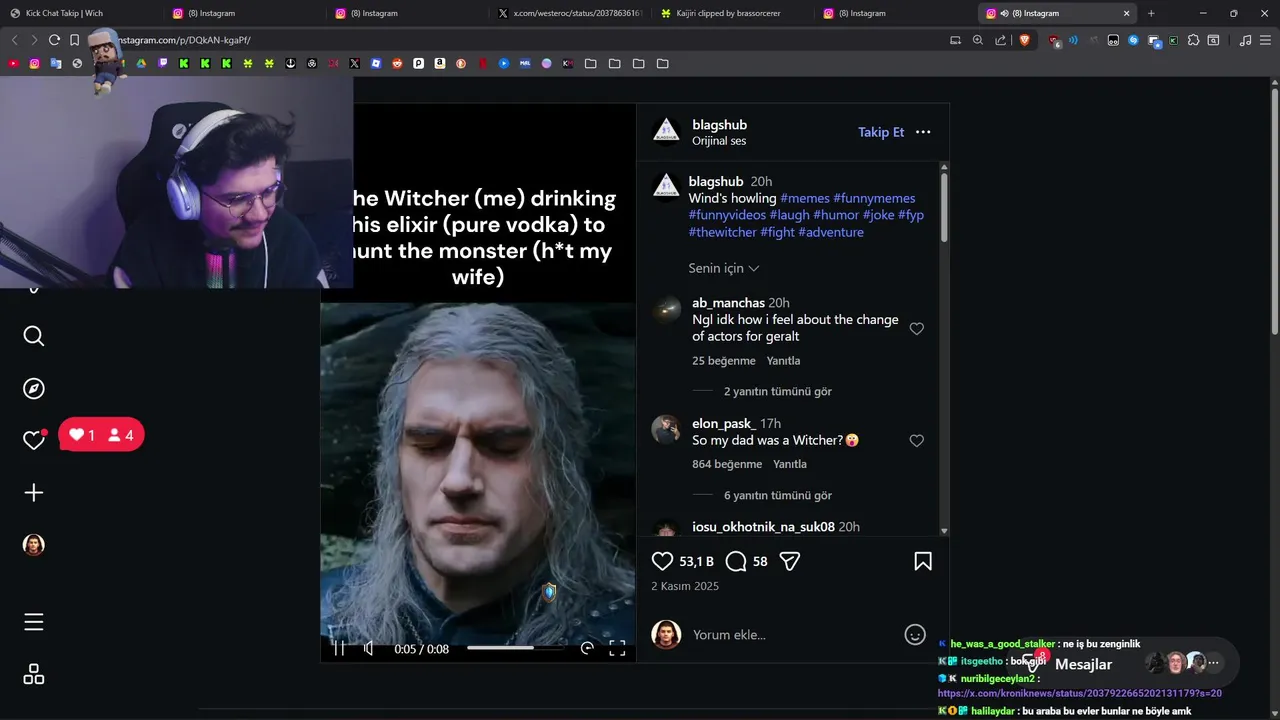
Task: Open the #thewitcher hashtag link
Action: pyautogui.click(x=722, y=232)
